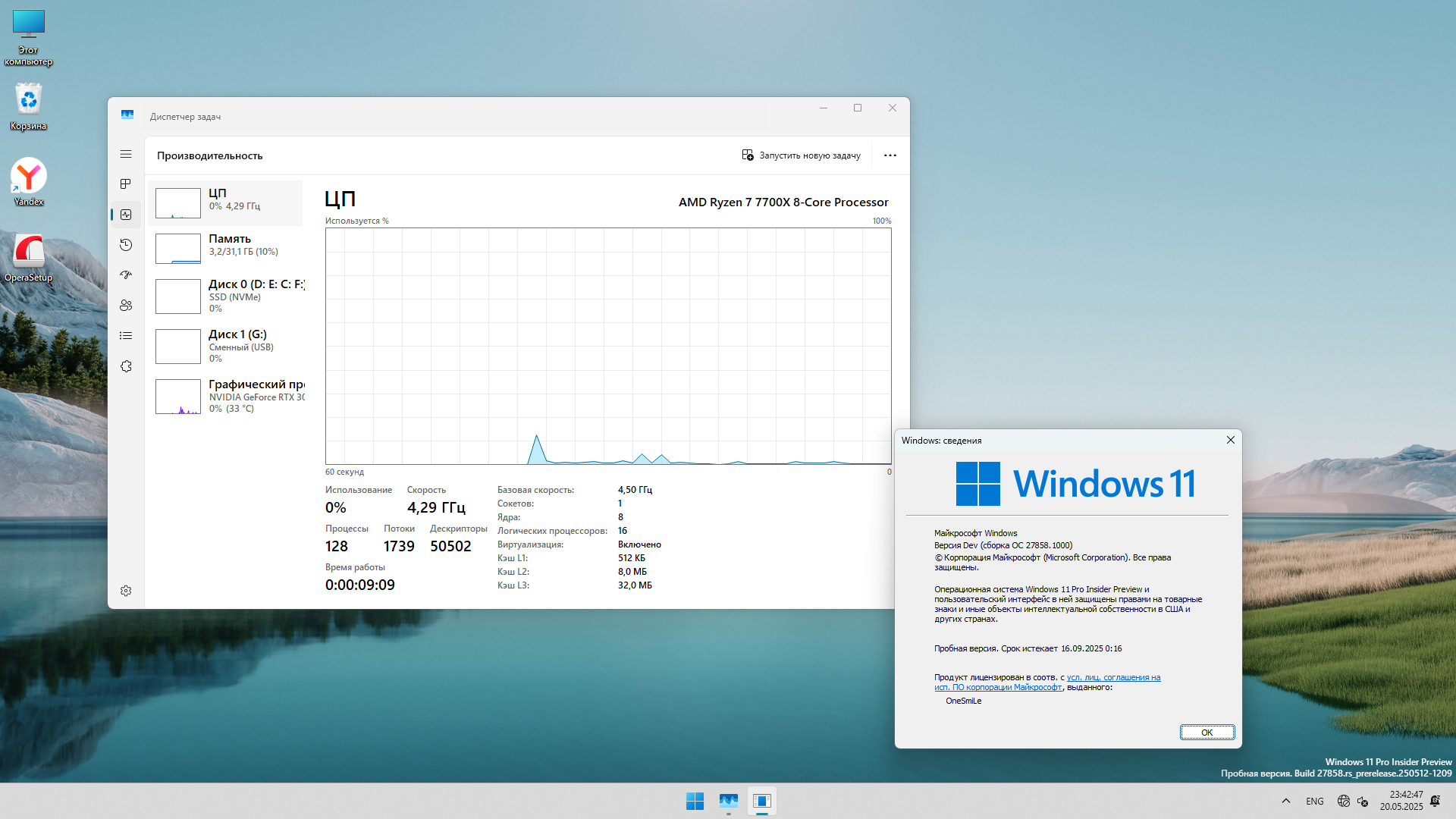Click the three-dots more options button
Viewport: 1456px width, 819px height.
click(x=890, y=155)
